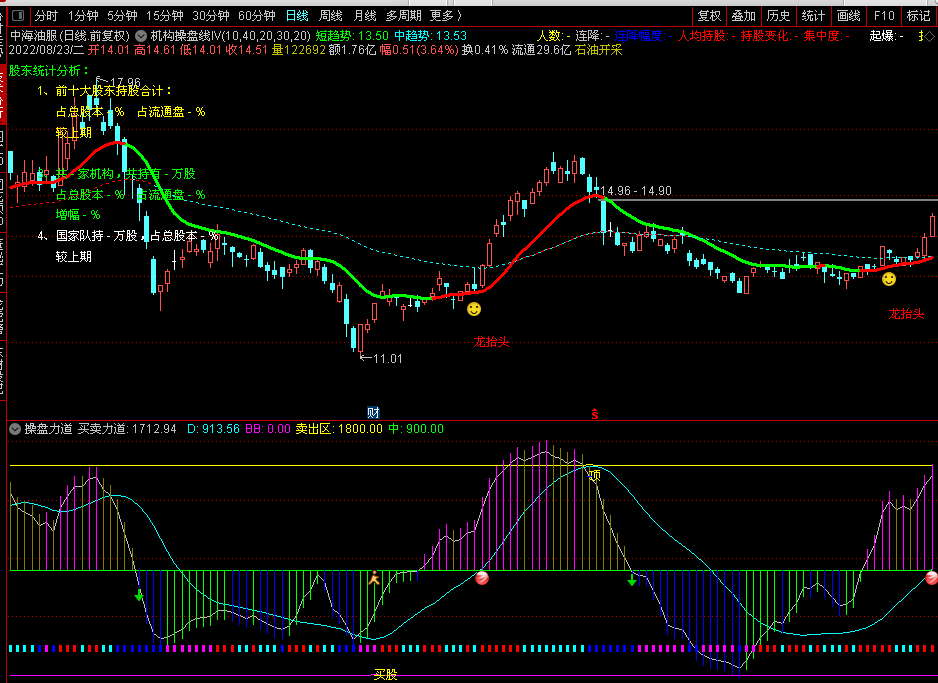Click the 股东统计分析 heading
The height and width of the screenshot is (683, 938).
(x=49, y=71)
